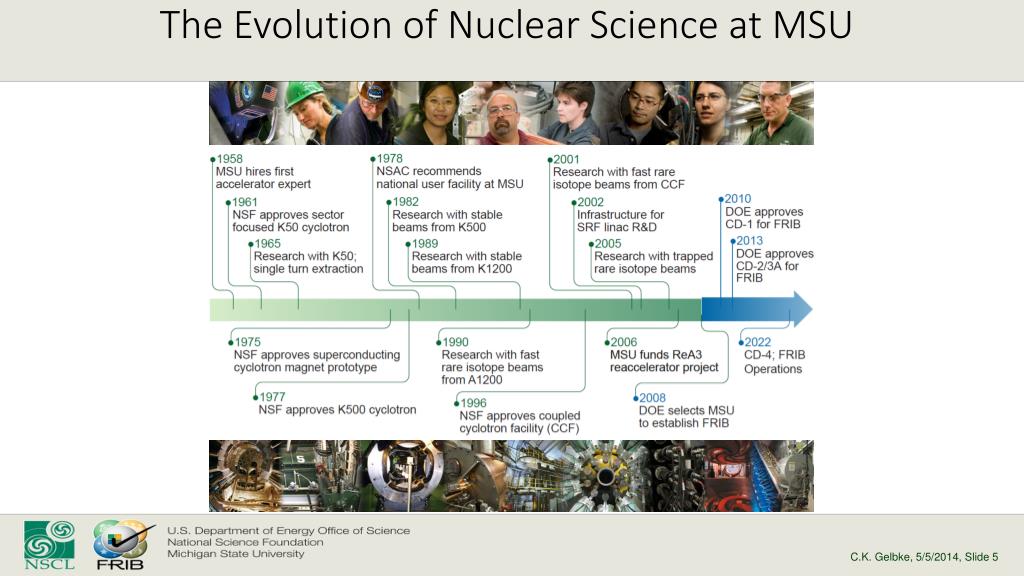Image resolution: width=1024 pixels, height=576 pixels.
Task: Select 'Research with fast rare isotope beams from CCF'
Action: (619, 178)
